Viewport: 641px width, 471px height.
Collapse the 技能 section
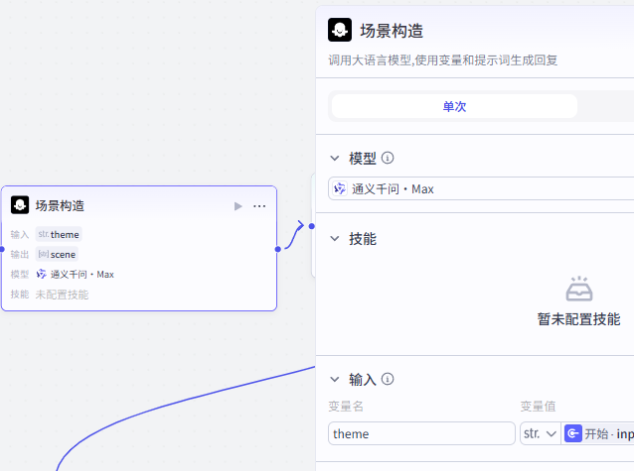coord(335,239)
